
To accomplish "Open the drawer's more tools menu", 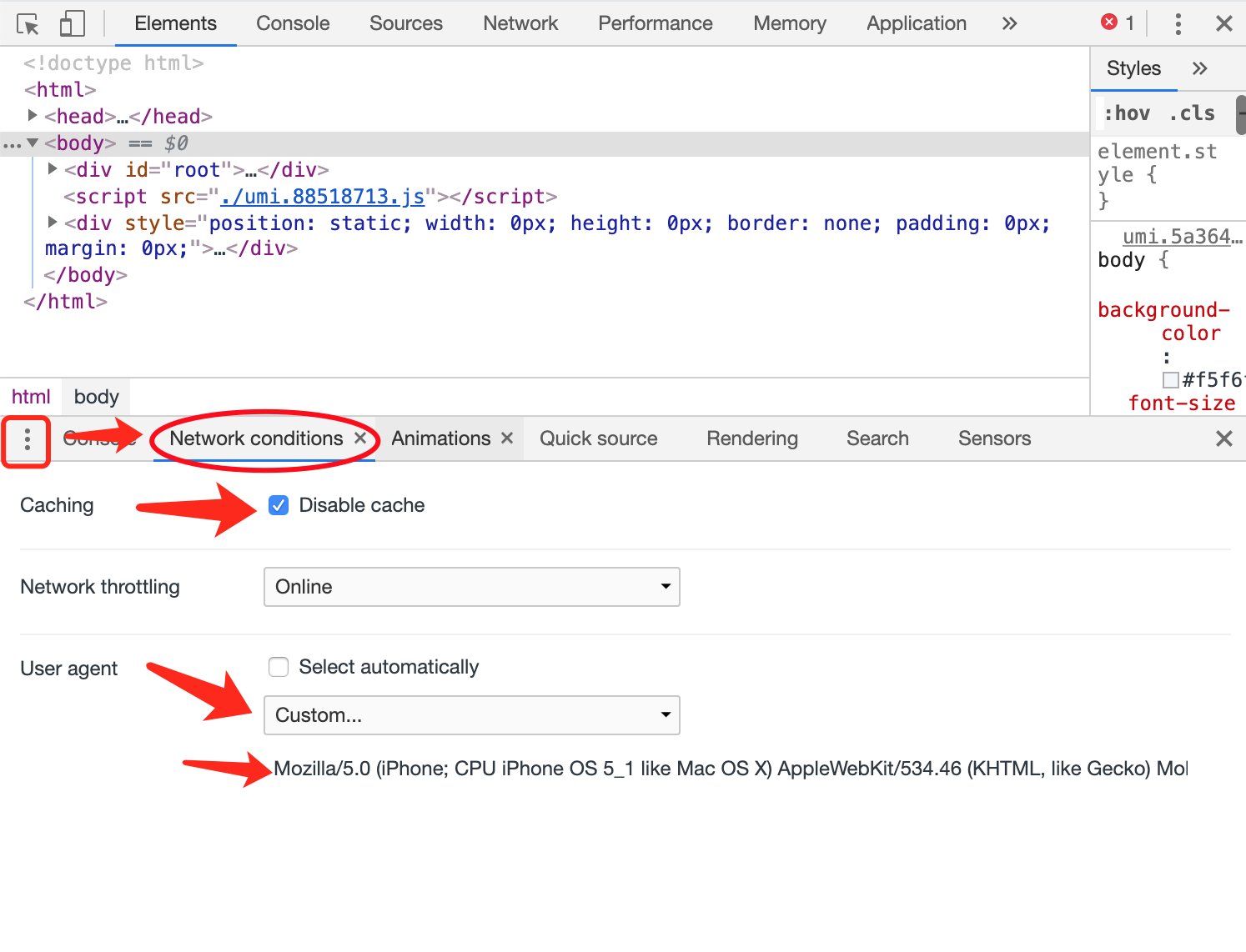I will [28, 438].
